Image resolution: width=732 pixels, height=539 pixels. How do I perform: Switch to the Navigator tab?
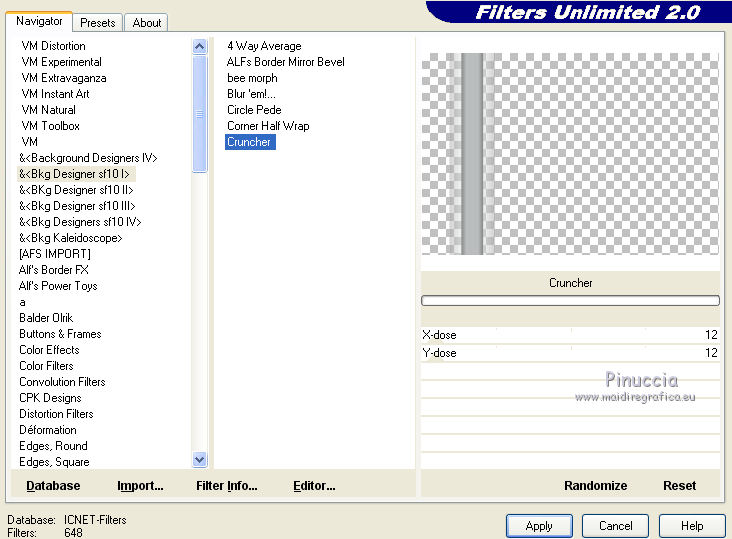(39, 21)
